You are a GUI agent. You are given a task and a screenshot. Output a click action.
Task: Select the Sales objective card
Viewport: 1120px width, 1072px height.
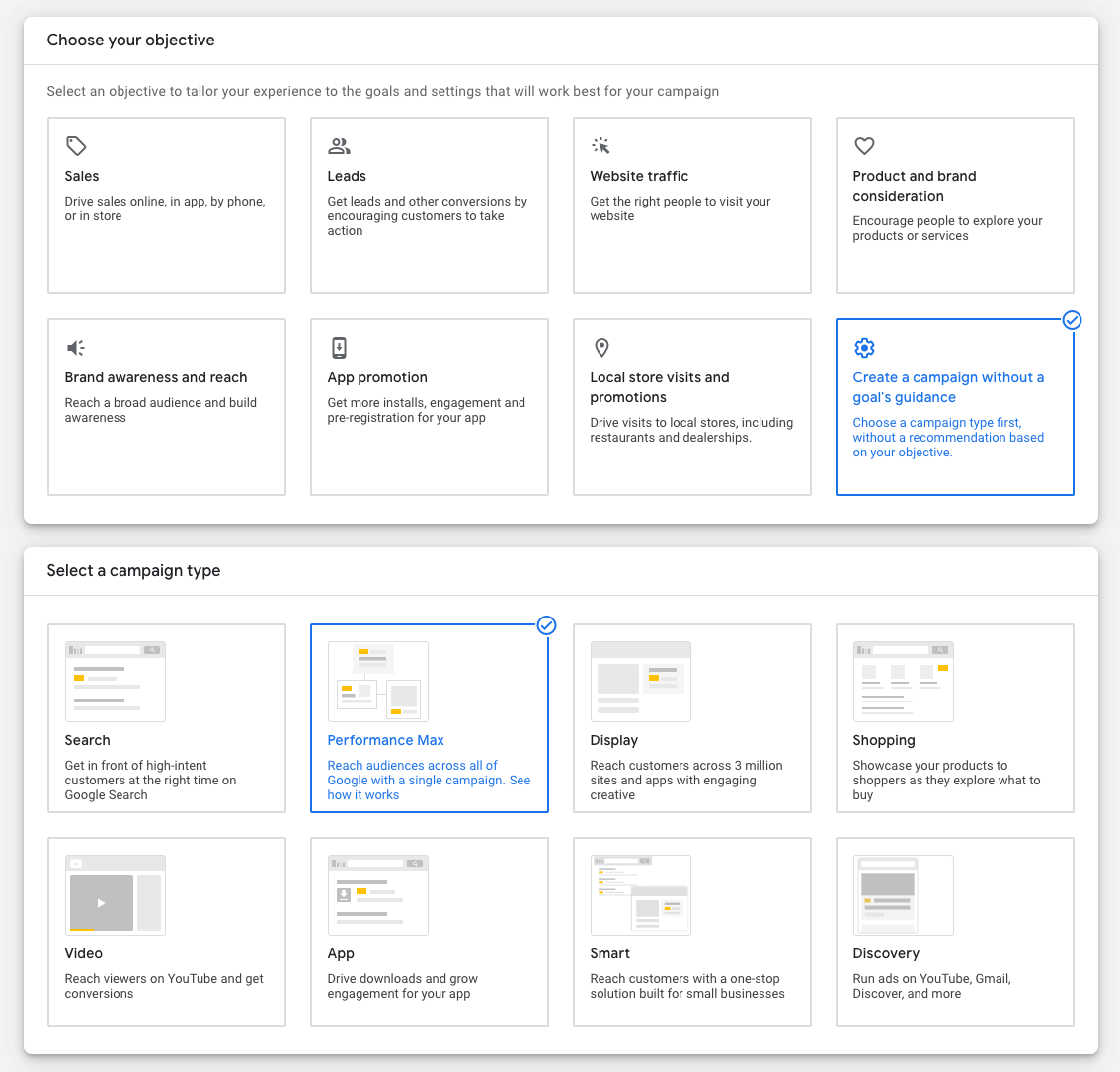(x=166, y=206)
